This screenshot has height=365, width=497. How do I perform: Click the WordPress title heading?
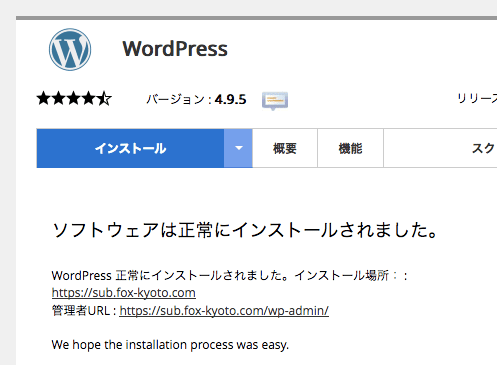tap(175, 49)
